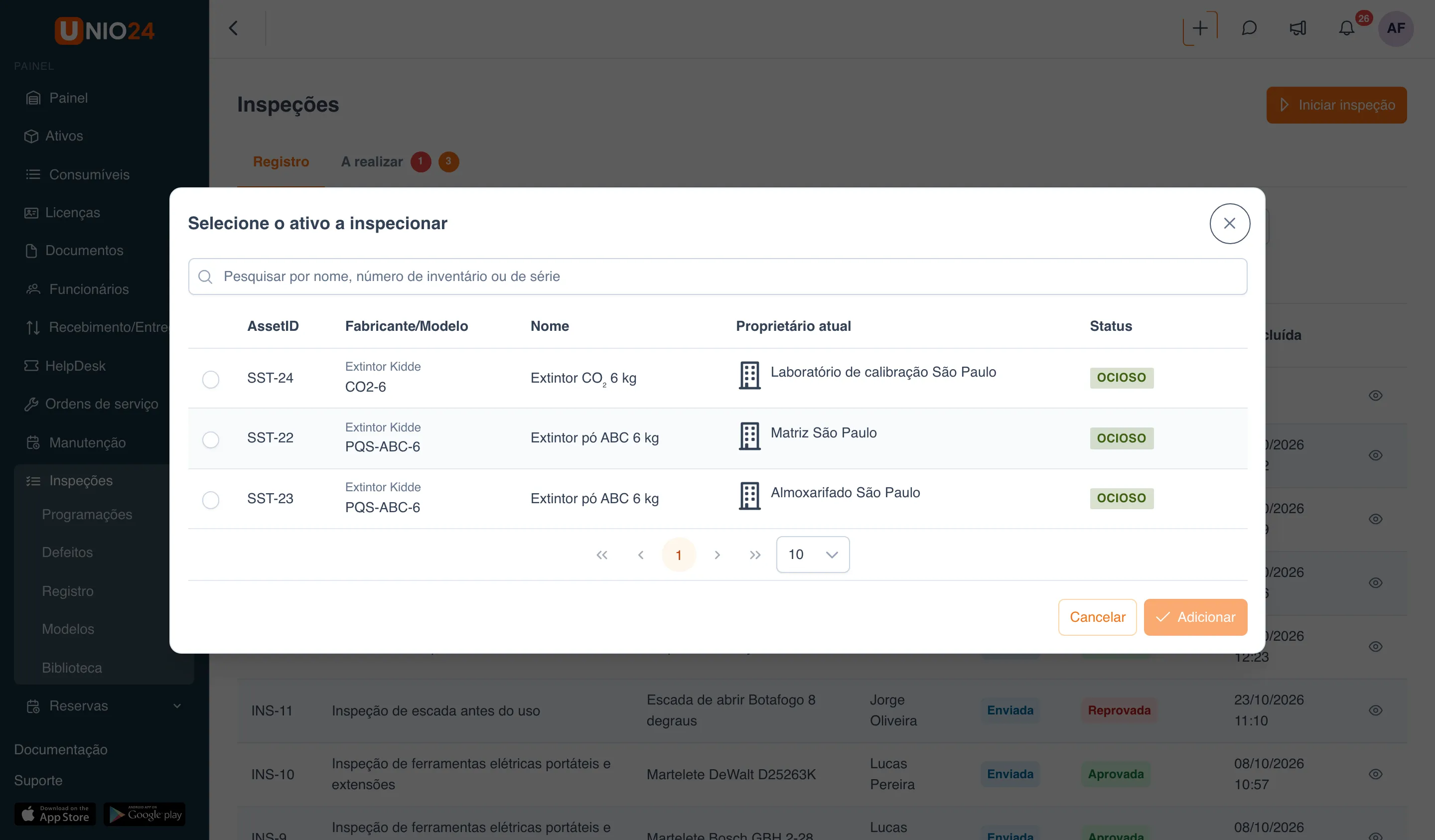Jump to the first page arrow
The image size is (1435, 840).
tap(602, 555)
